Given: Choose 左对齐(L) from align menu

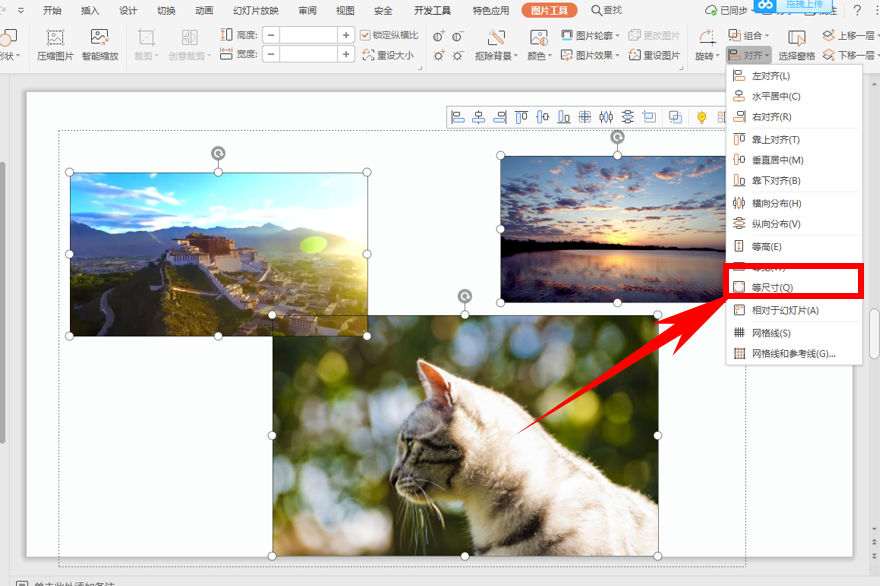Looking at the screenshot, I should (x=794, y=76).
